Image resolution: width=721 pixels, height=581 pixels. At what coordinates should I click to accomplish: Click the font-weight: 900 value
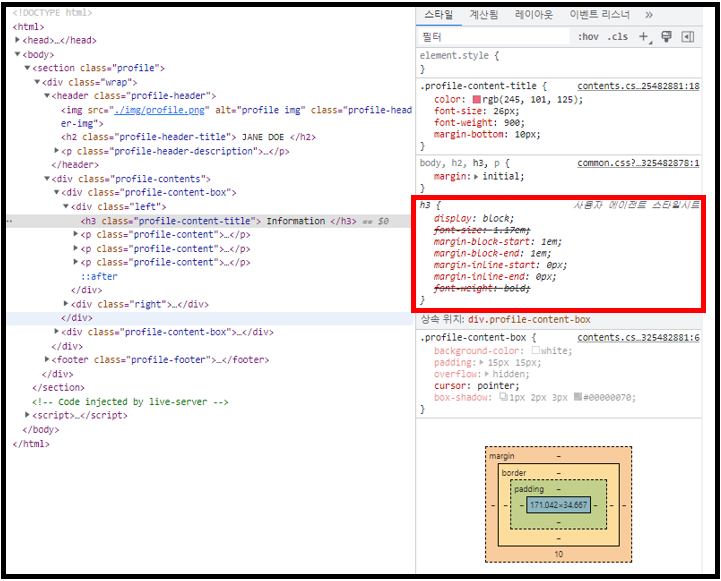513,123
